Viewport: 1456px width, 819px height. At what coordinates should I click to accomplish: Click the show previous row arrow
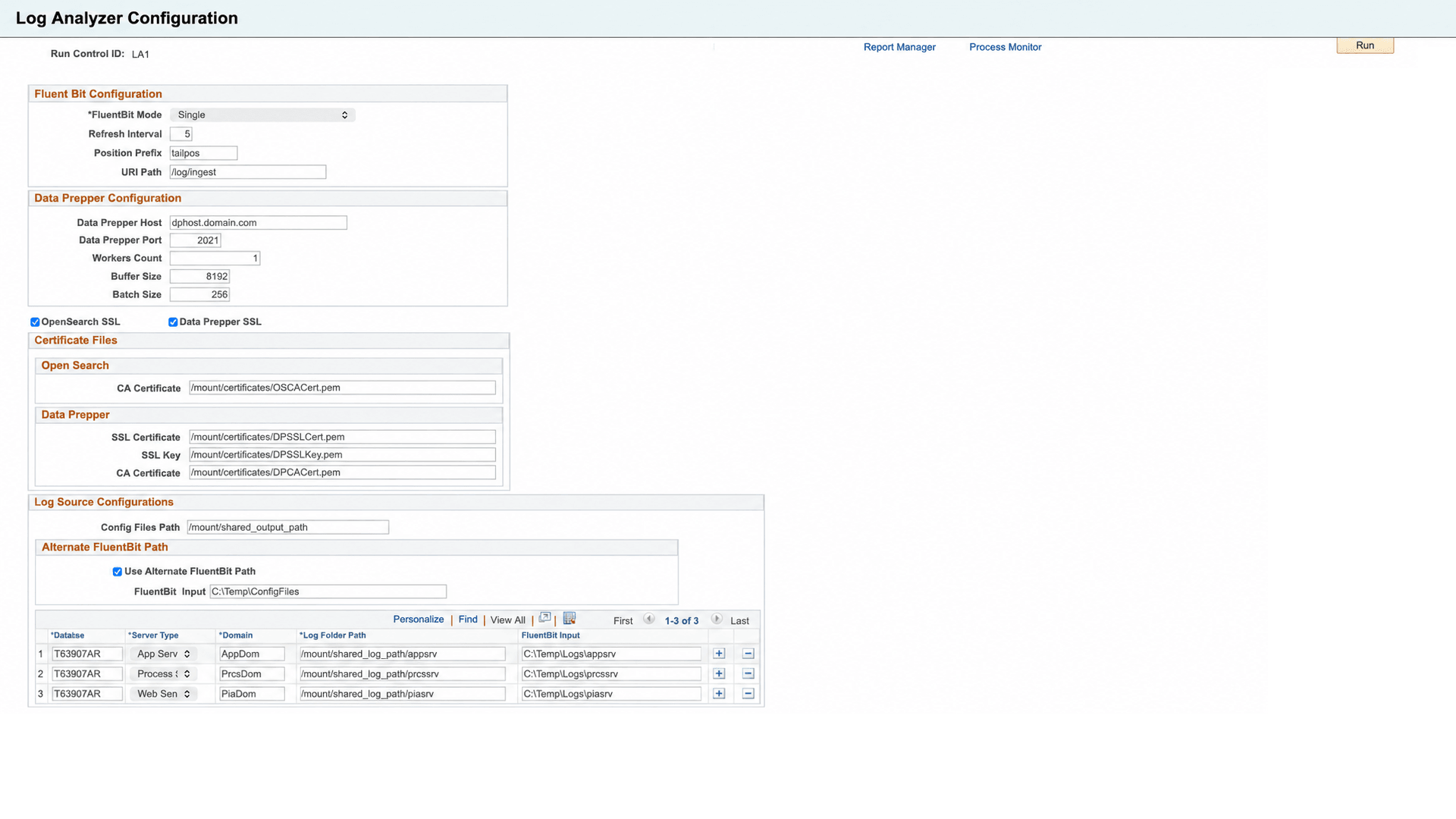click(x=649, y=619)
